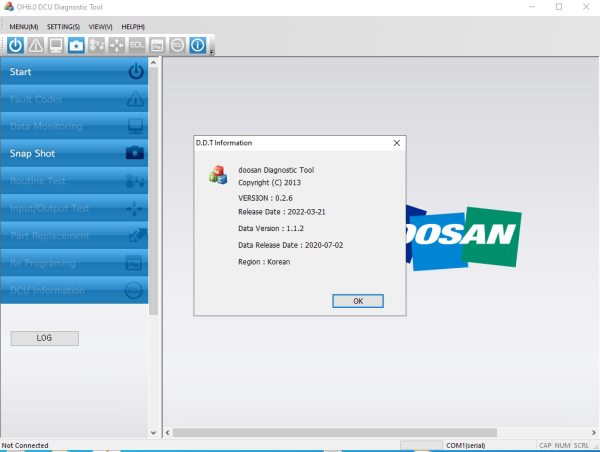Click horizontal scrollbar right arrow
This screenshot has height=452, width=600.
[x=593, y=432]
